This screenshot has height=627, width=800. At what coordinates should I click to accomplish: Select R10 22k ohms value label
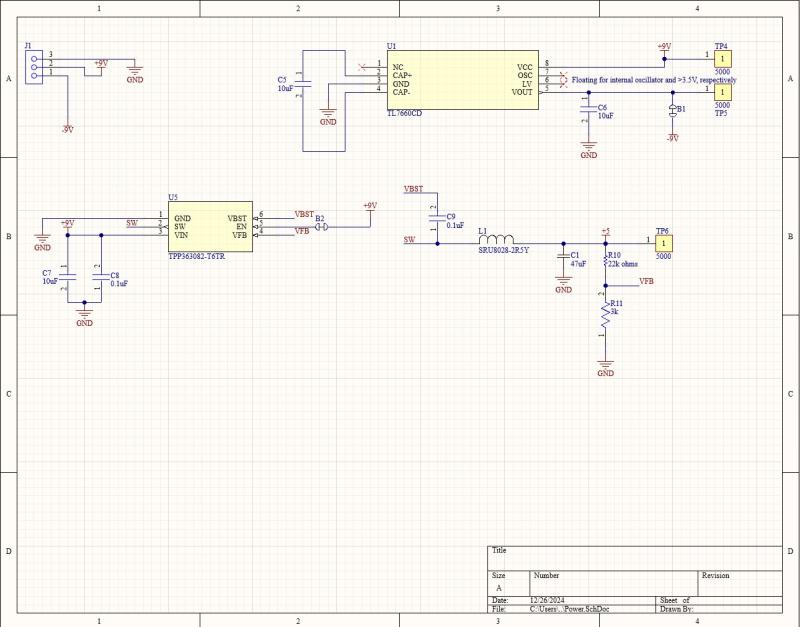(622, 265)
